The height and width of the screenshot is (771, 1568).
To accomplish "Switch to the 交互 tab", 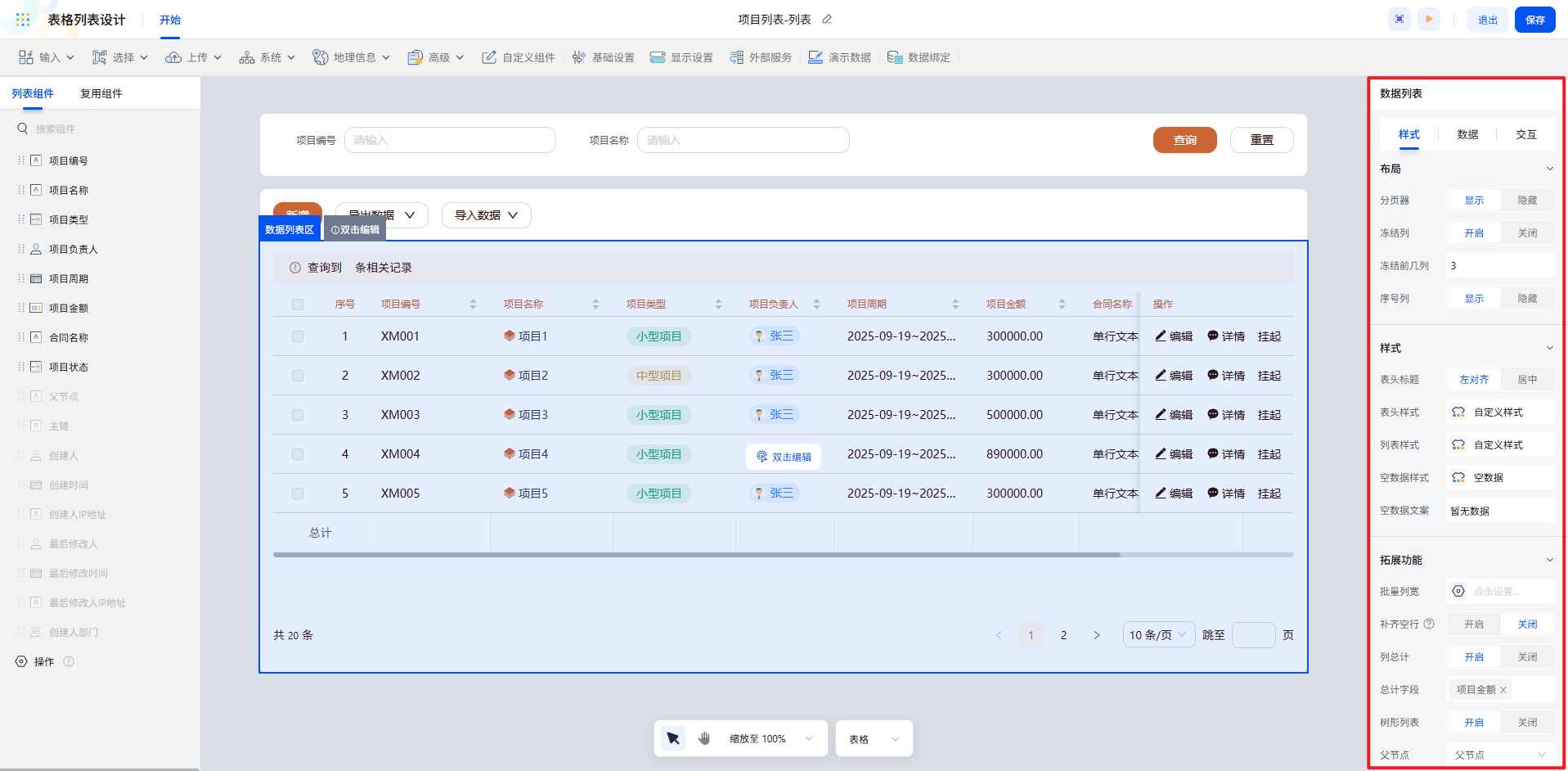I will (x=1525, y=134).
